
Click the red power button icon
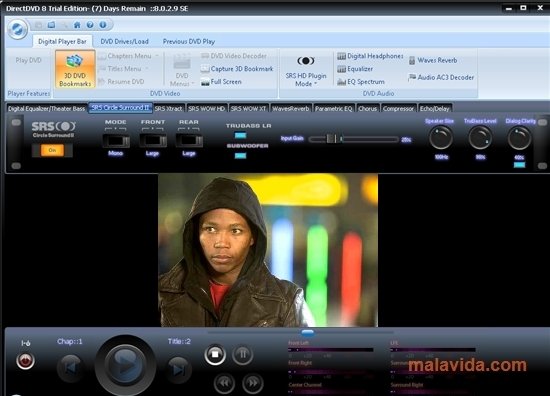(25, 360)
